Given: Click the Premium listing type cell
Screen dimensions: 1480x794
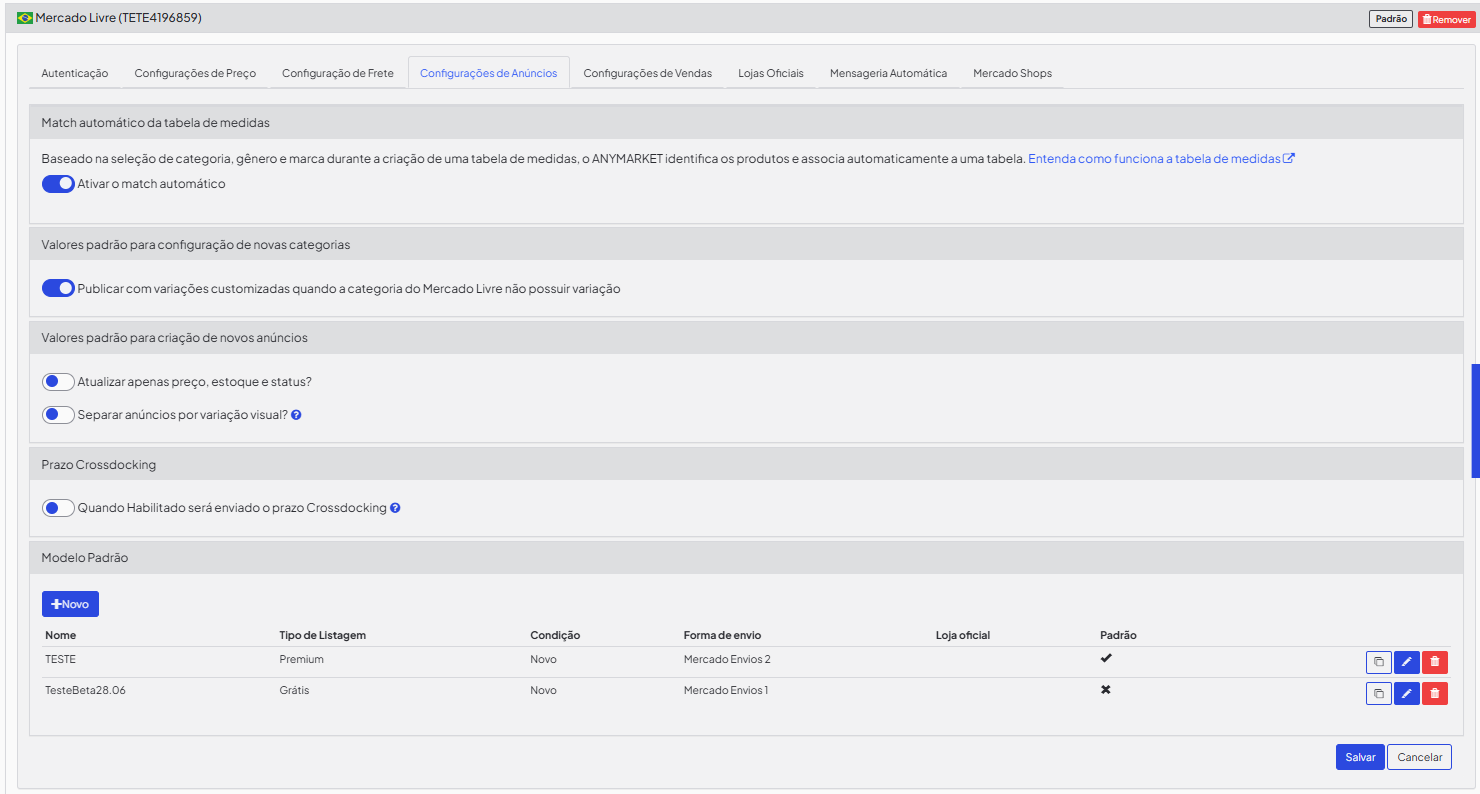Looking at the screenshot, I should coord(301,660).
